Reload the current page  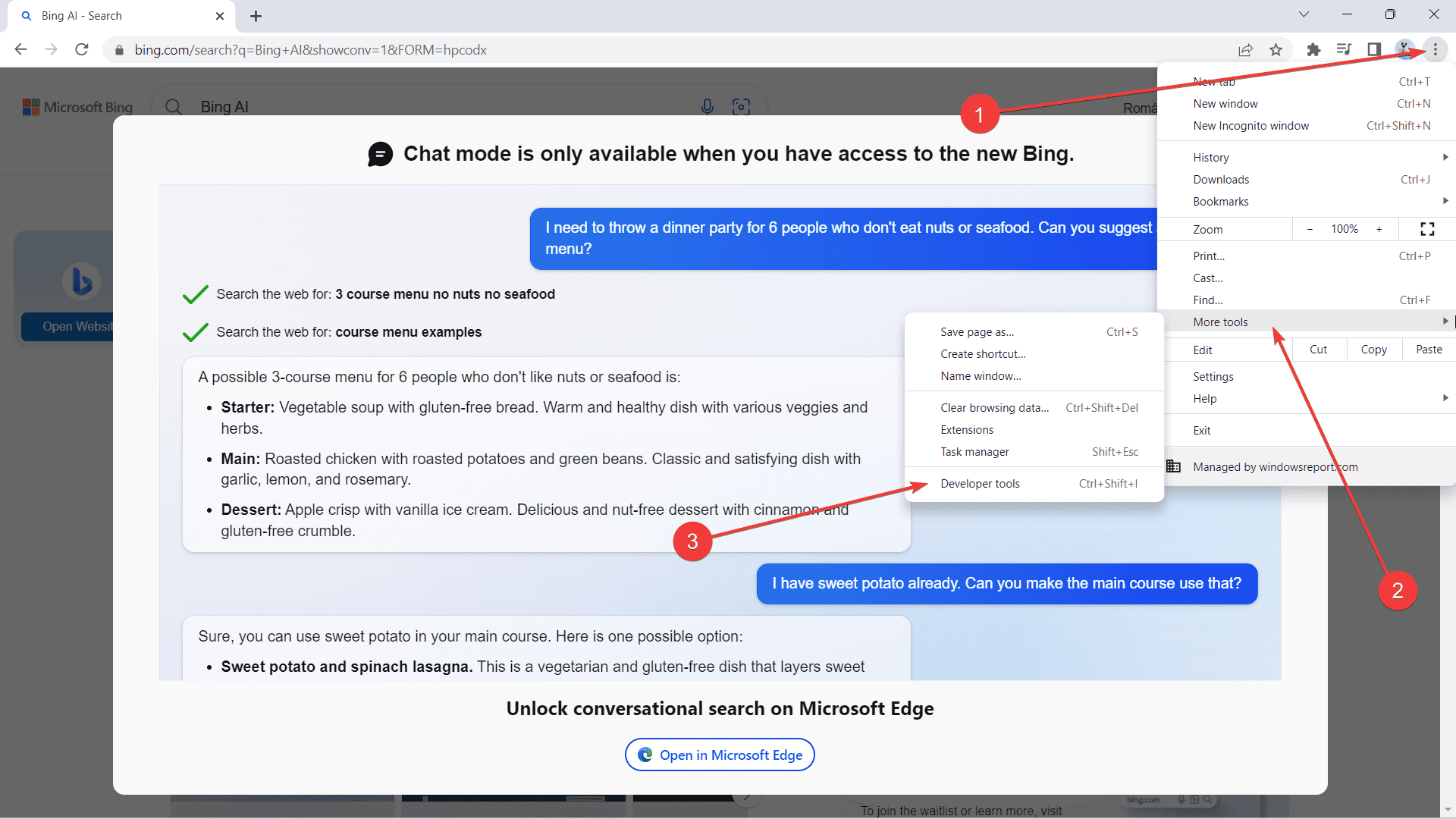[x=82, y=49]
